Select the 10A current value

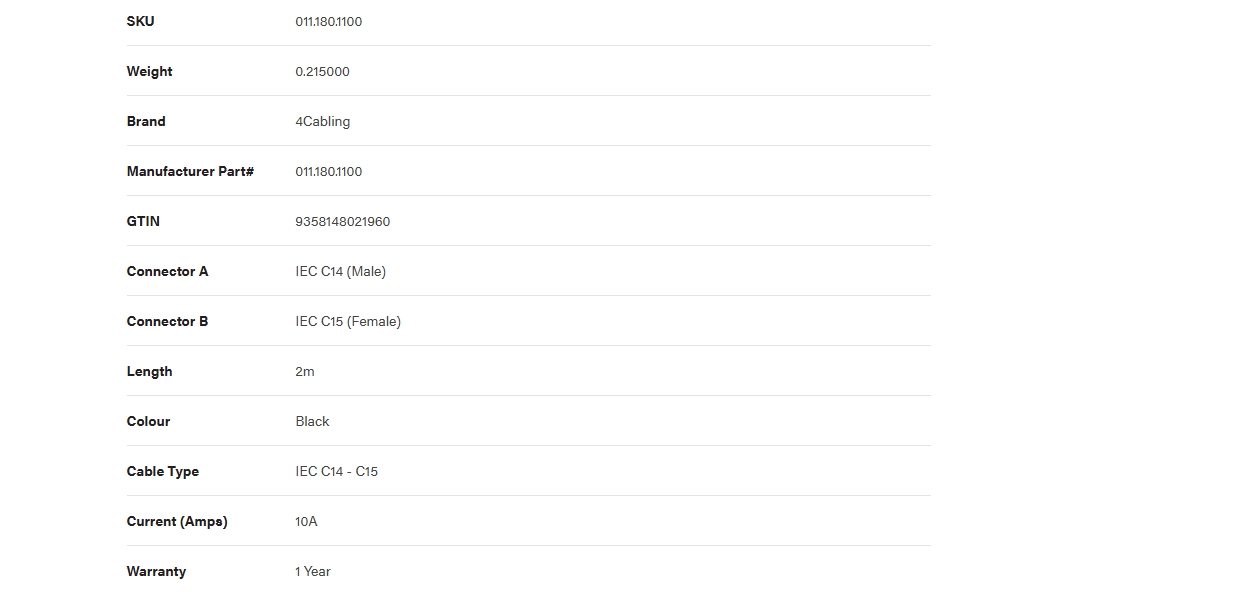click(x=306, y=521)
